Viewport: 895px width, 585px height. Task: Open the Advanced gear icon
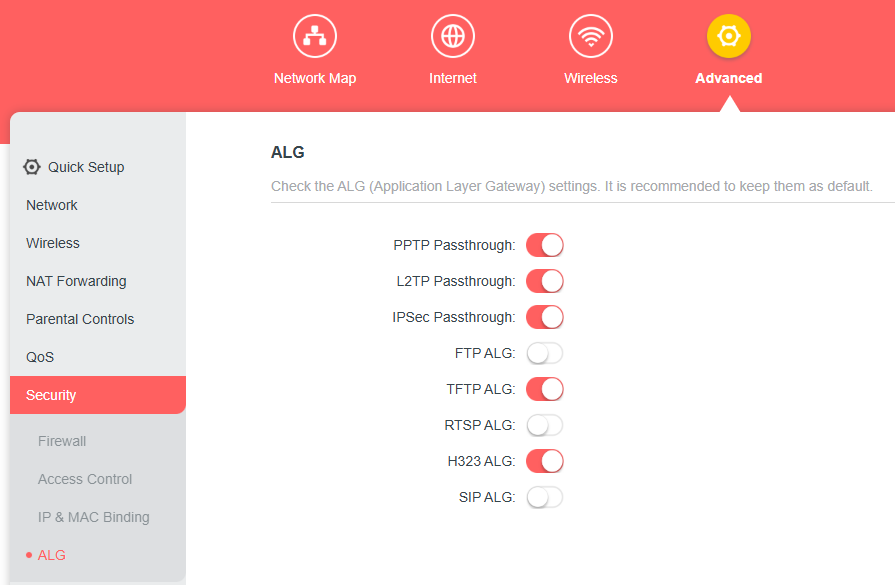pyautogui.click(x=728, y=35)
